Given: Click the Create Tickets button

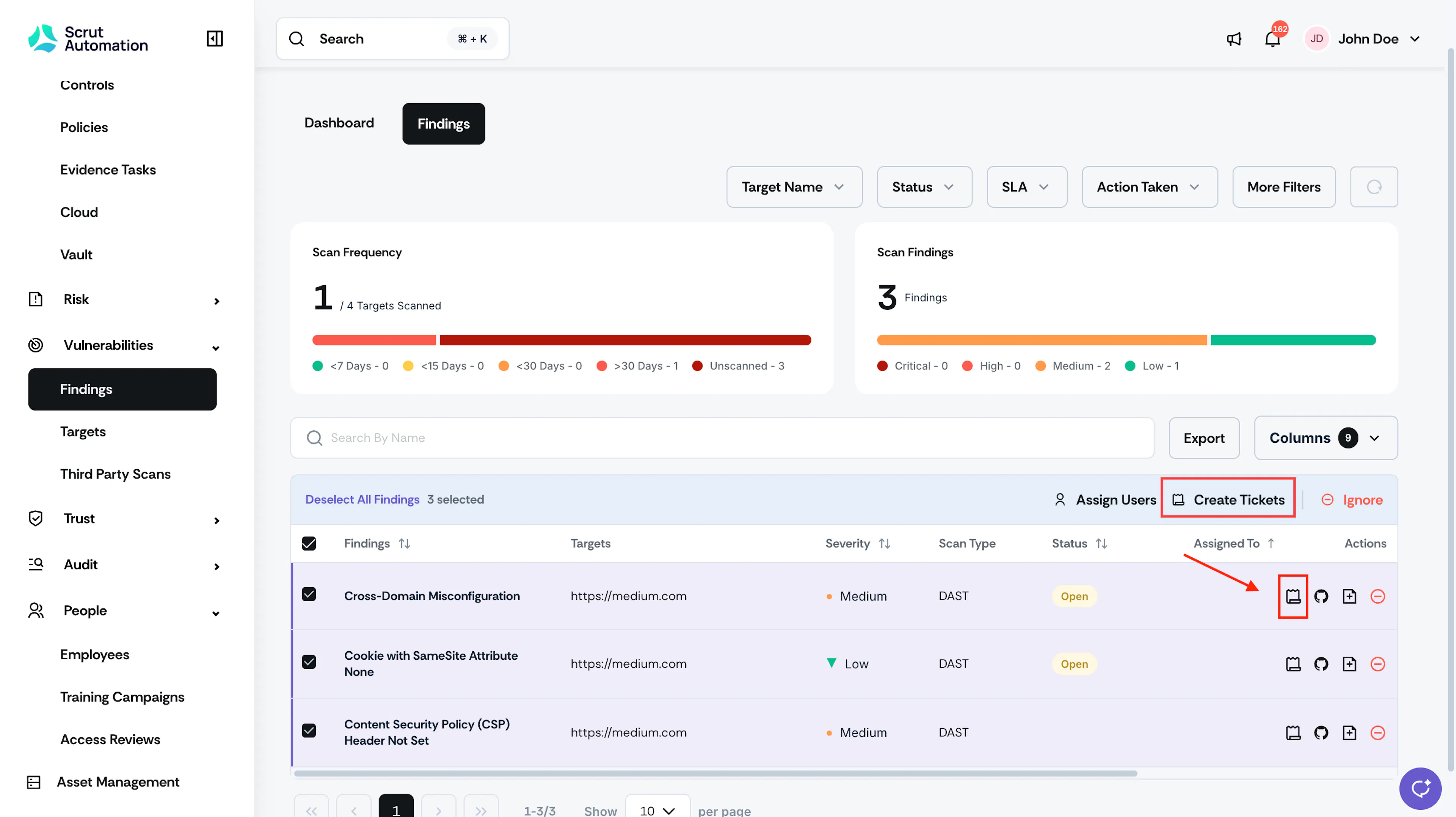Looking at the screenshot, I should (x=1228, y=499).
